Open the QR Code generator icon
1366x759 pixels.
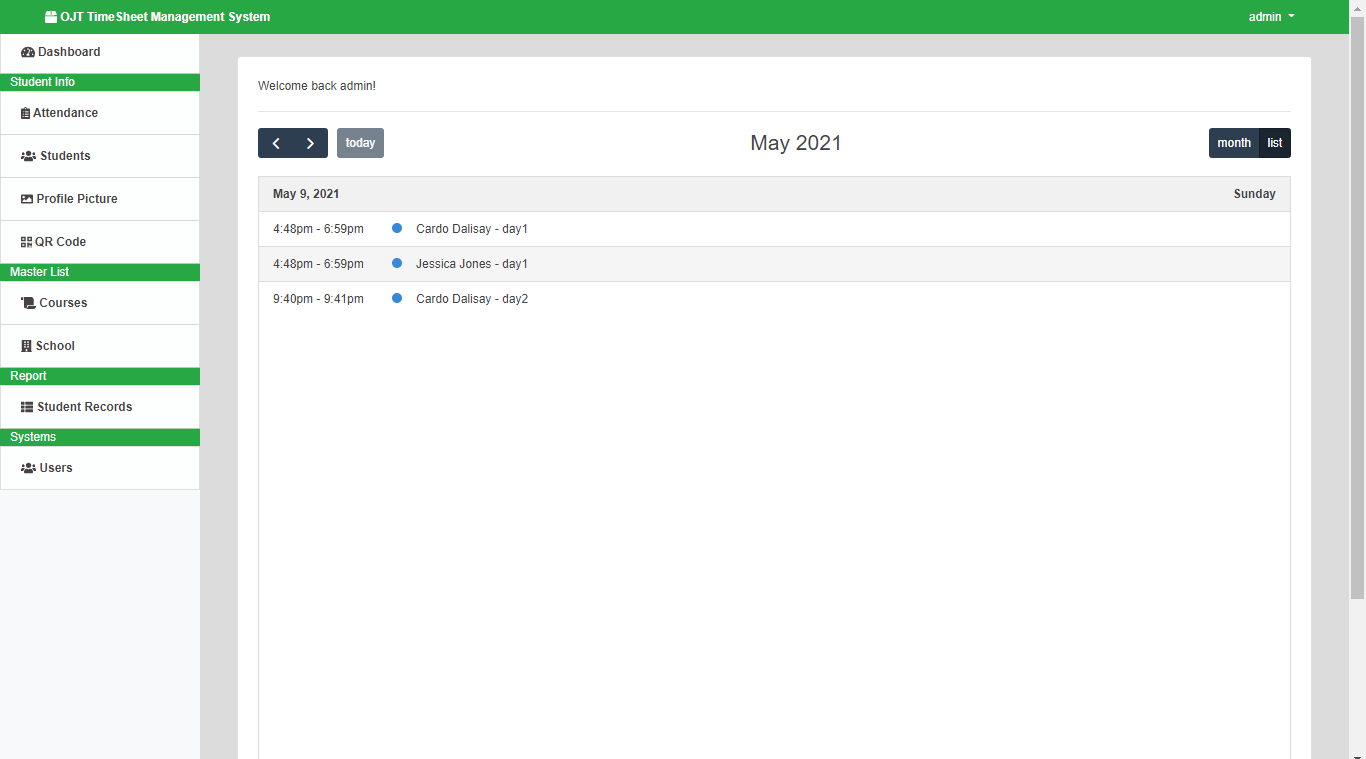click(25, 241)
